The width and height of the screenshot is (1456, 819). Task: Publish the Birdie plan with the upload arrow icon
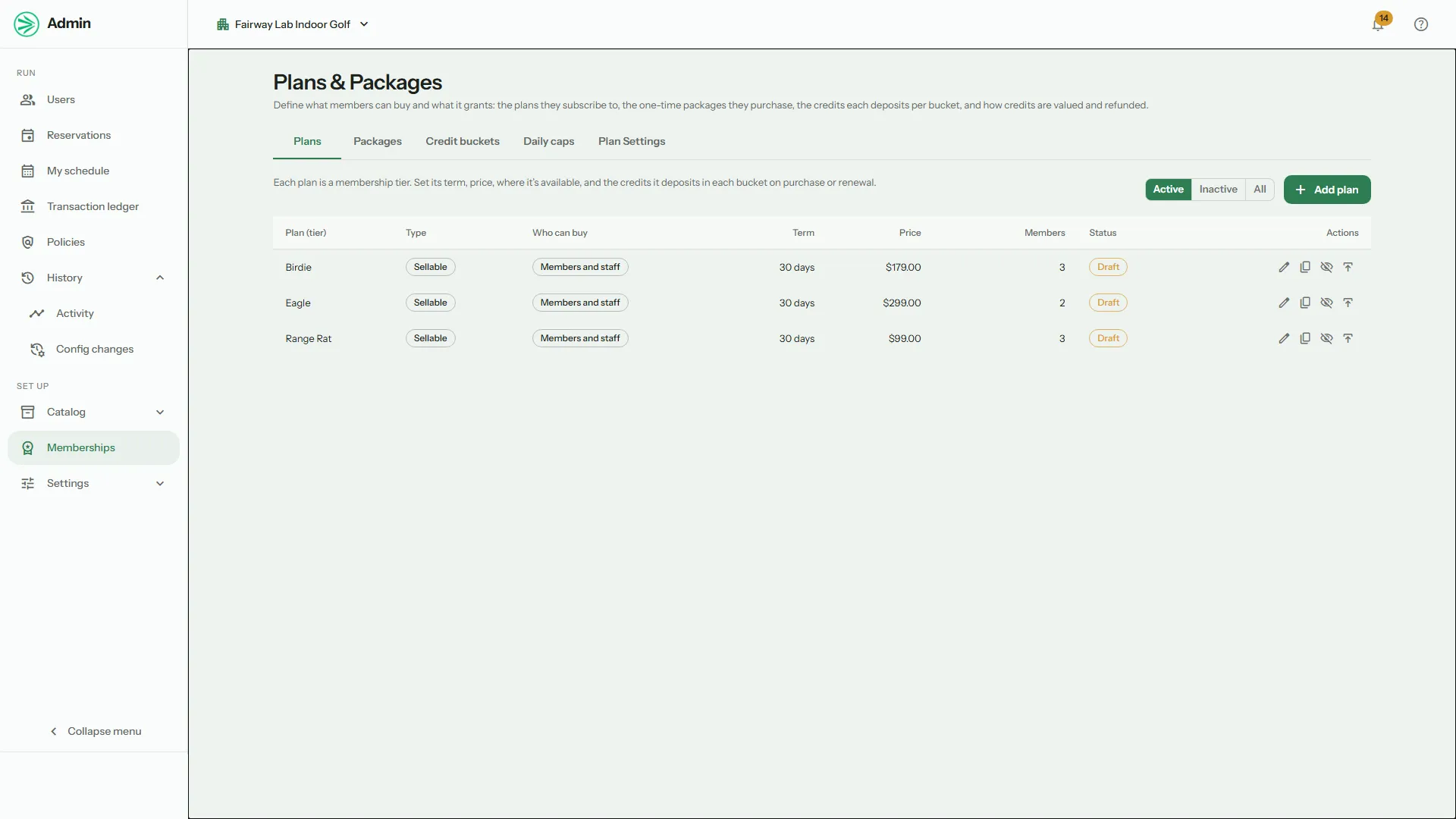pos(1348,267)
